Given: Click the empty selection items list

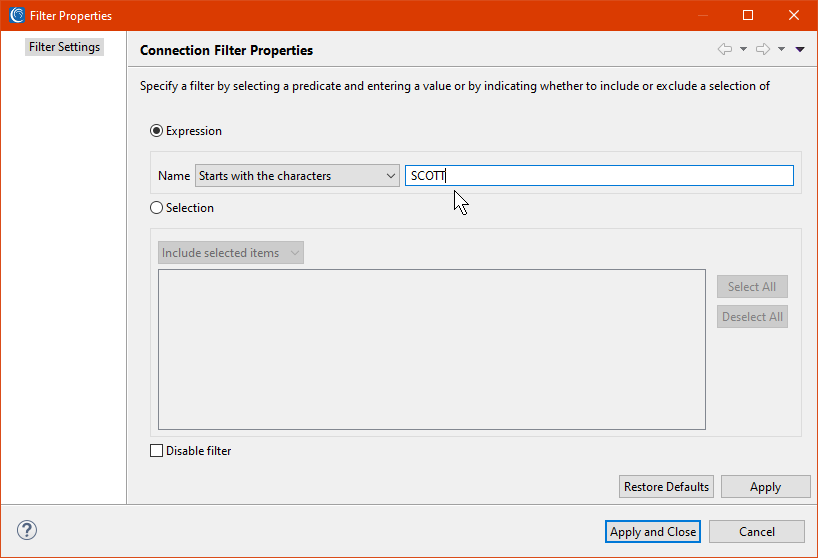Looking at the screenshot, I should click(432, 349).
